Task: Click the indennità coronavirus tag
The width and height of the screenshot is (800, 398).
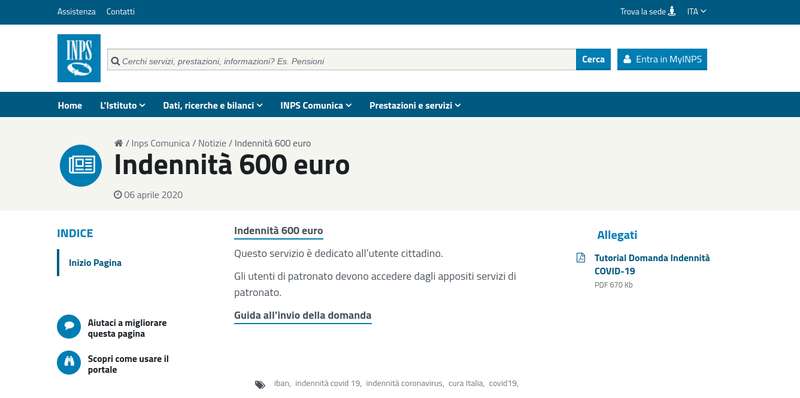Action: click(x=404, y=383)
